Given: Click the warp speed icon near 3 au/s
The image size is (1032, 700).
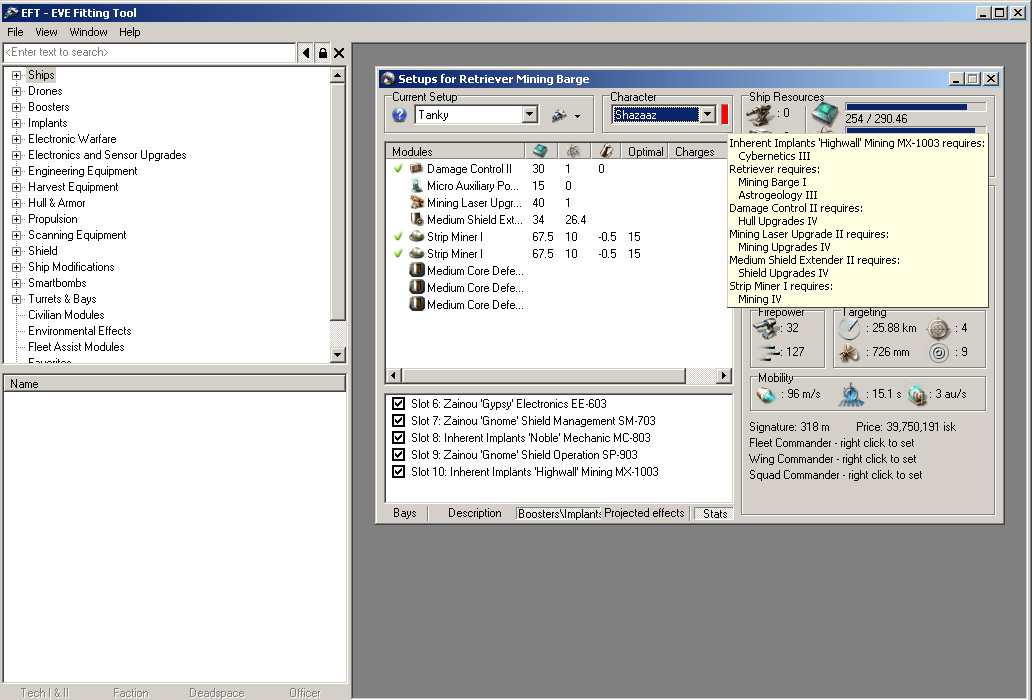Looking at the screenshot, I should [916, 394].
